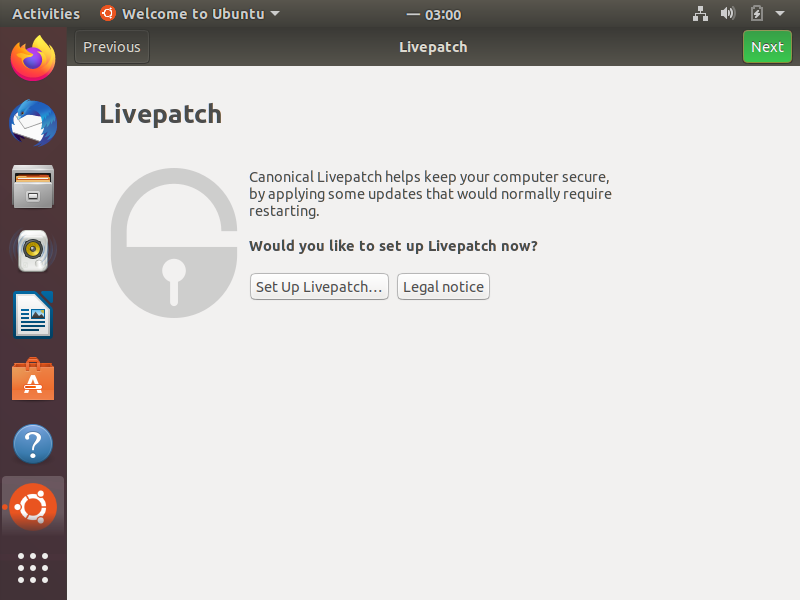Image resolution: width=800 pixels, height=600 pixels.
Task: Click the Livepatch page heading
Action: (x=161, y=114)
